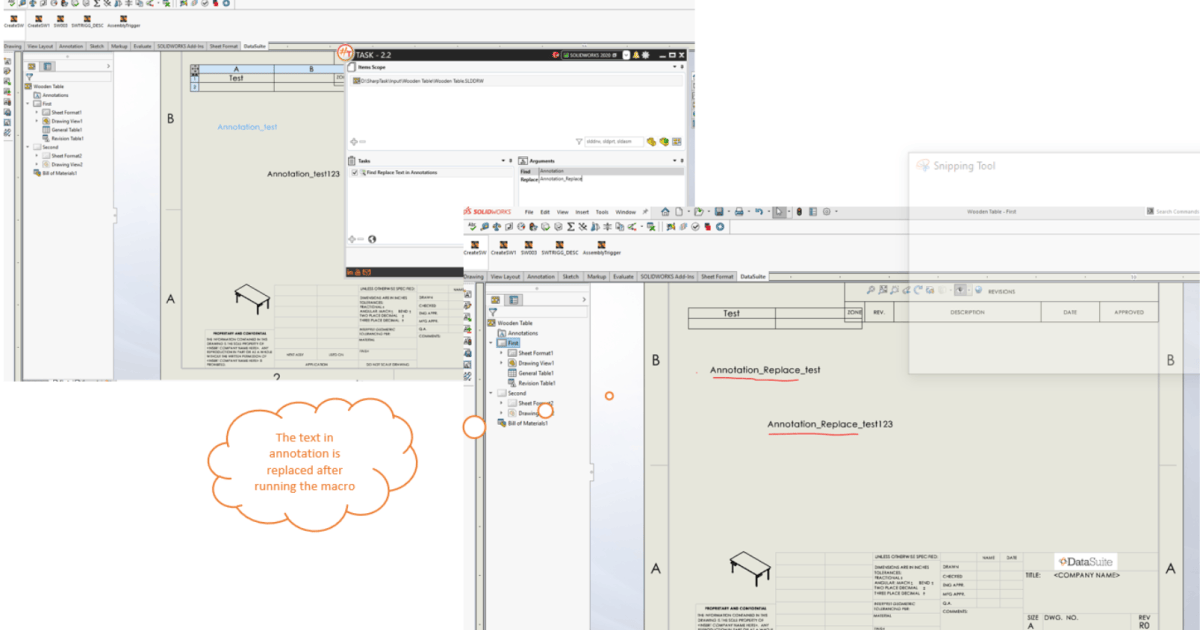Select General Table1 in front SolidWorks tree
Viewport: 1200px width, 630px height.
(536, 373)
